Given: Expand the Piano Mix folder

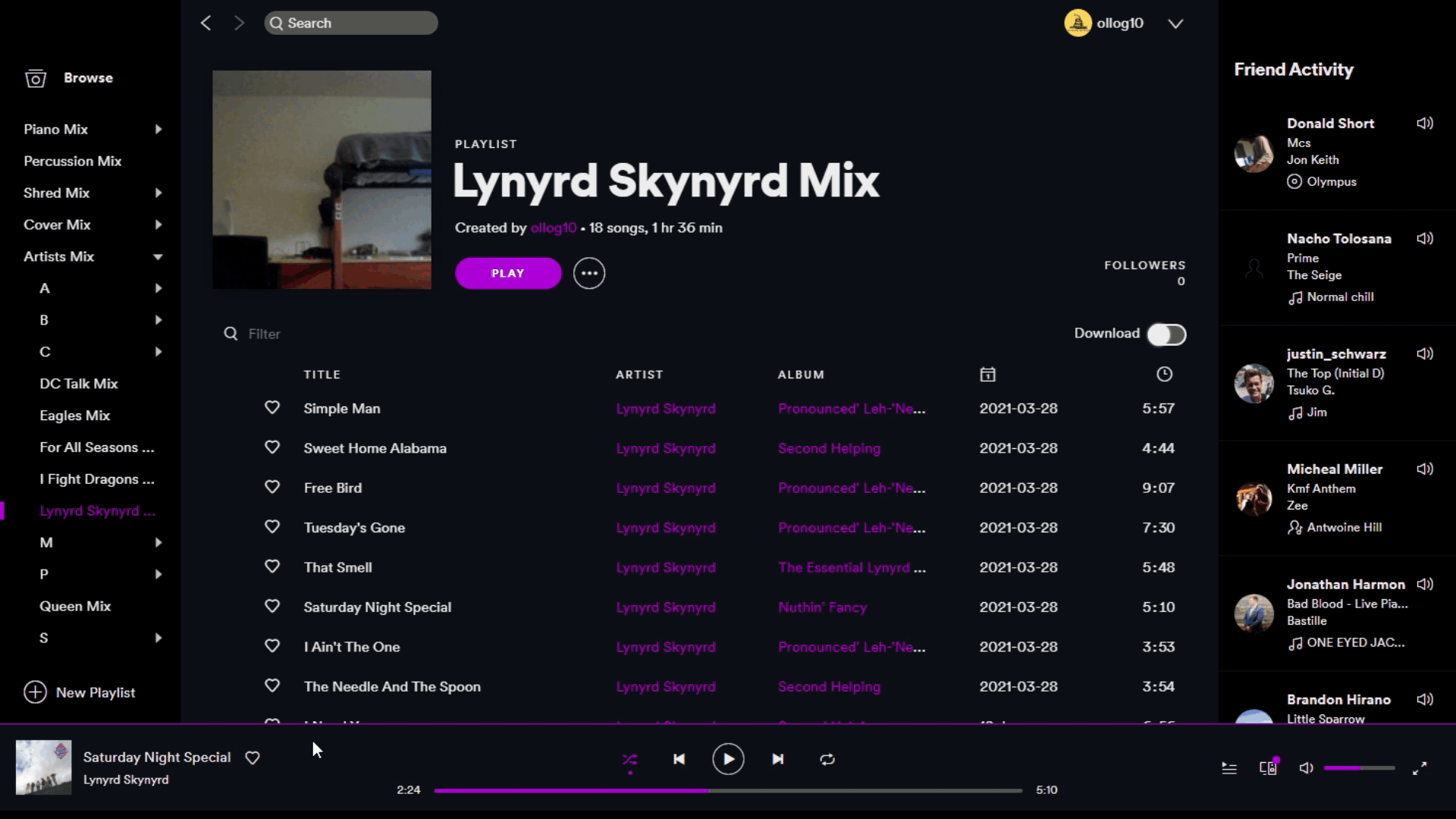Looking at the screenshot, I should 158,130.
